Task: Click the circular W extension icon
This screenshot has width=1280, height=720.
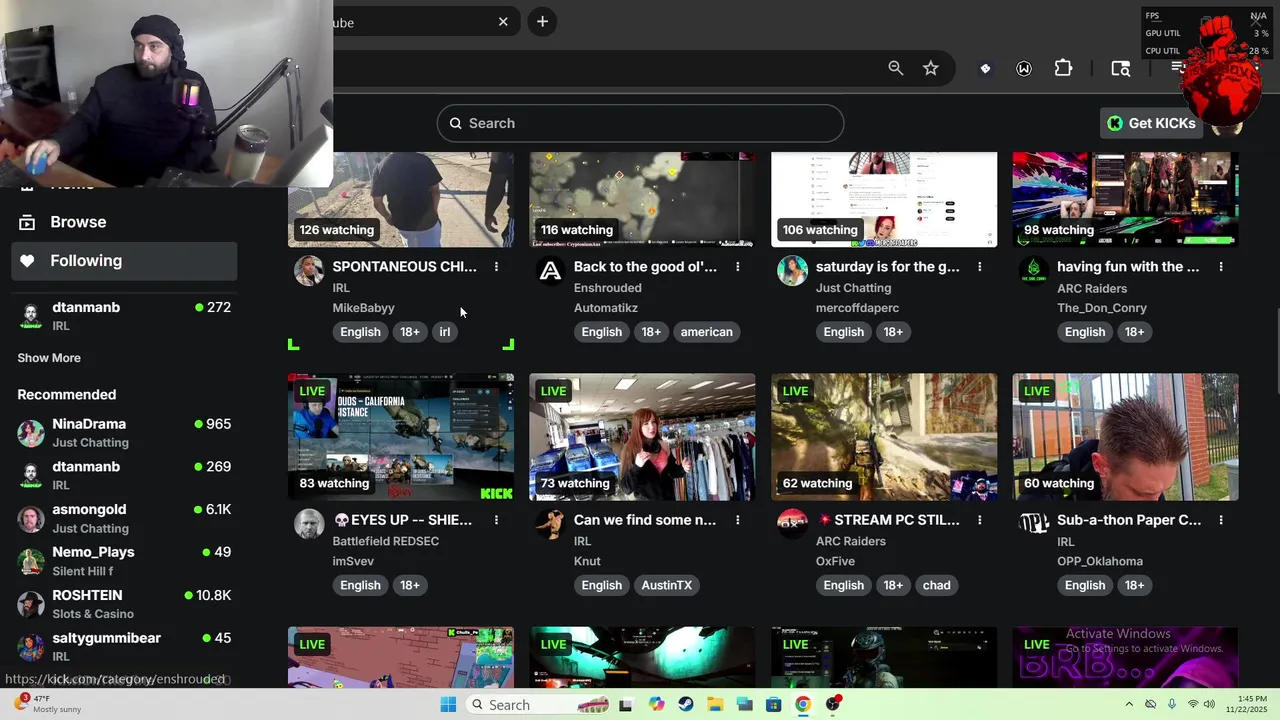Action: (1024, 68)
